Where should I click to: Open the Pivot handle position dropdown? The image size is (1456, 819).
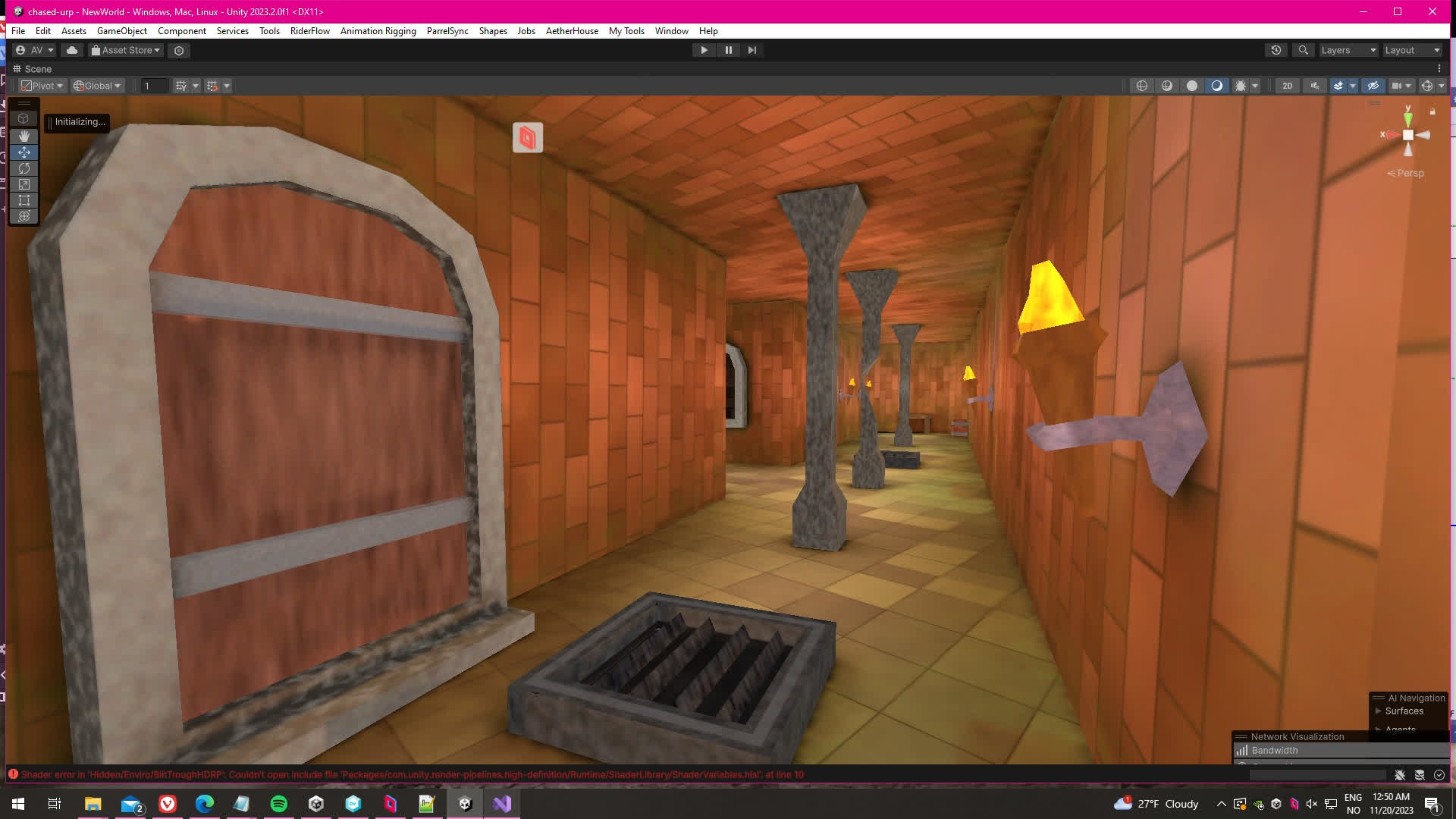pyautogui.click(x=42, y=86)
